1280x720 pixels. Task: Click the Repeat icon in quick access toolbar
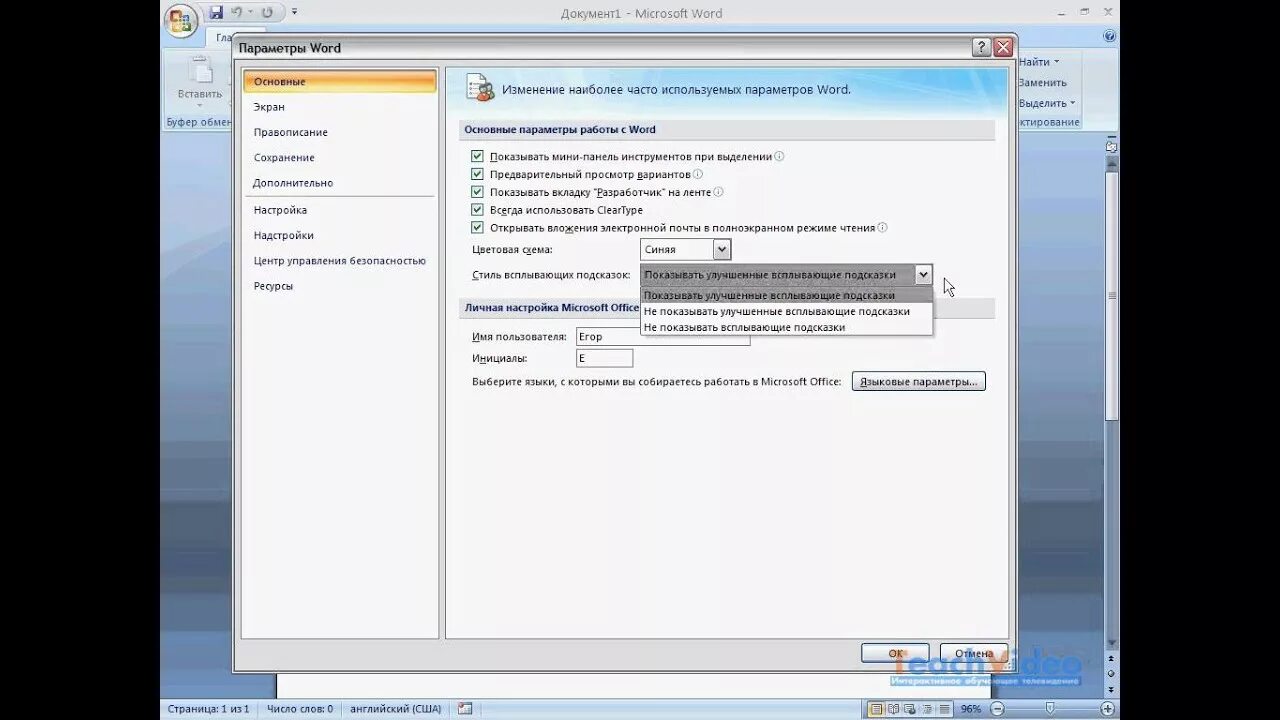click(267, 13)
